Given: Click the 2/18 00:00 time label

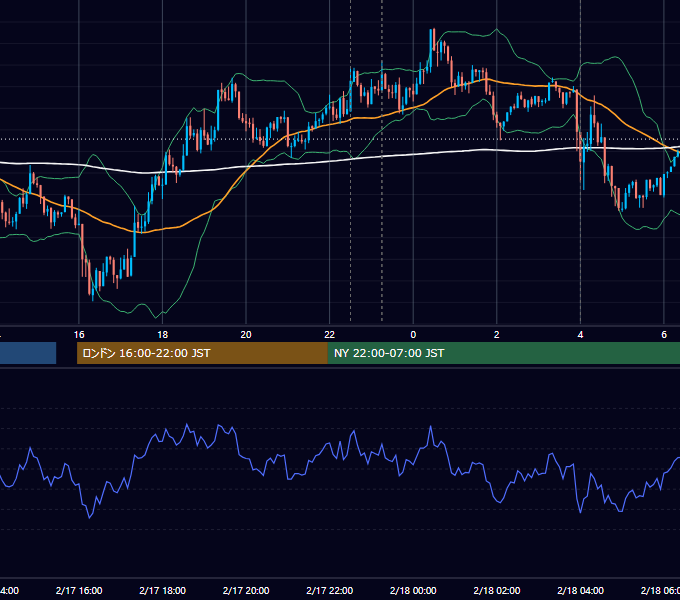Looking at the screenshot, I should 413,590.
